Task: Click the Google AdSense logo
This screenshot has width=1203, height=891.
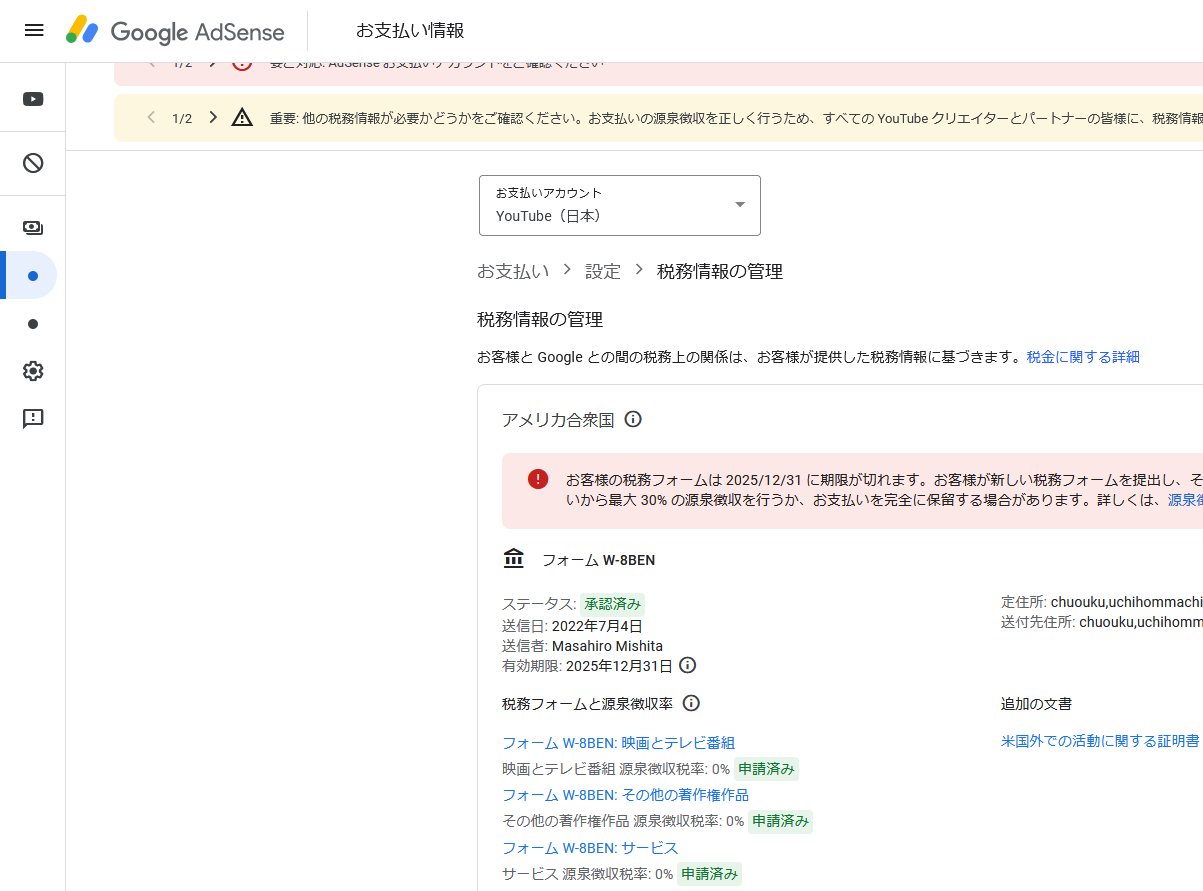Action: pos(176,31)
